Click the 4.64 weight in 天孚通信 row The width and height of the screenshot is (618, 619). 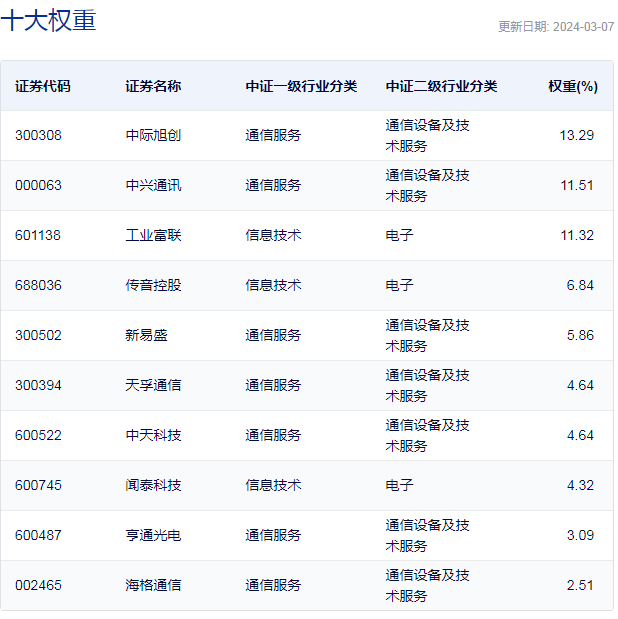[580, 385]
